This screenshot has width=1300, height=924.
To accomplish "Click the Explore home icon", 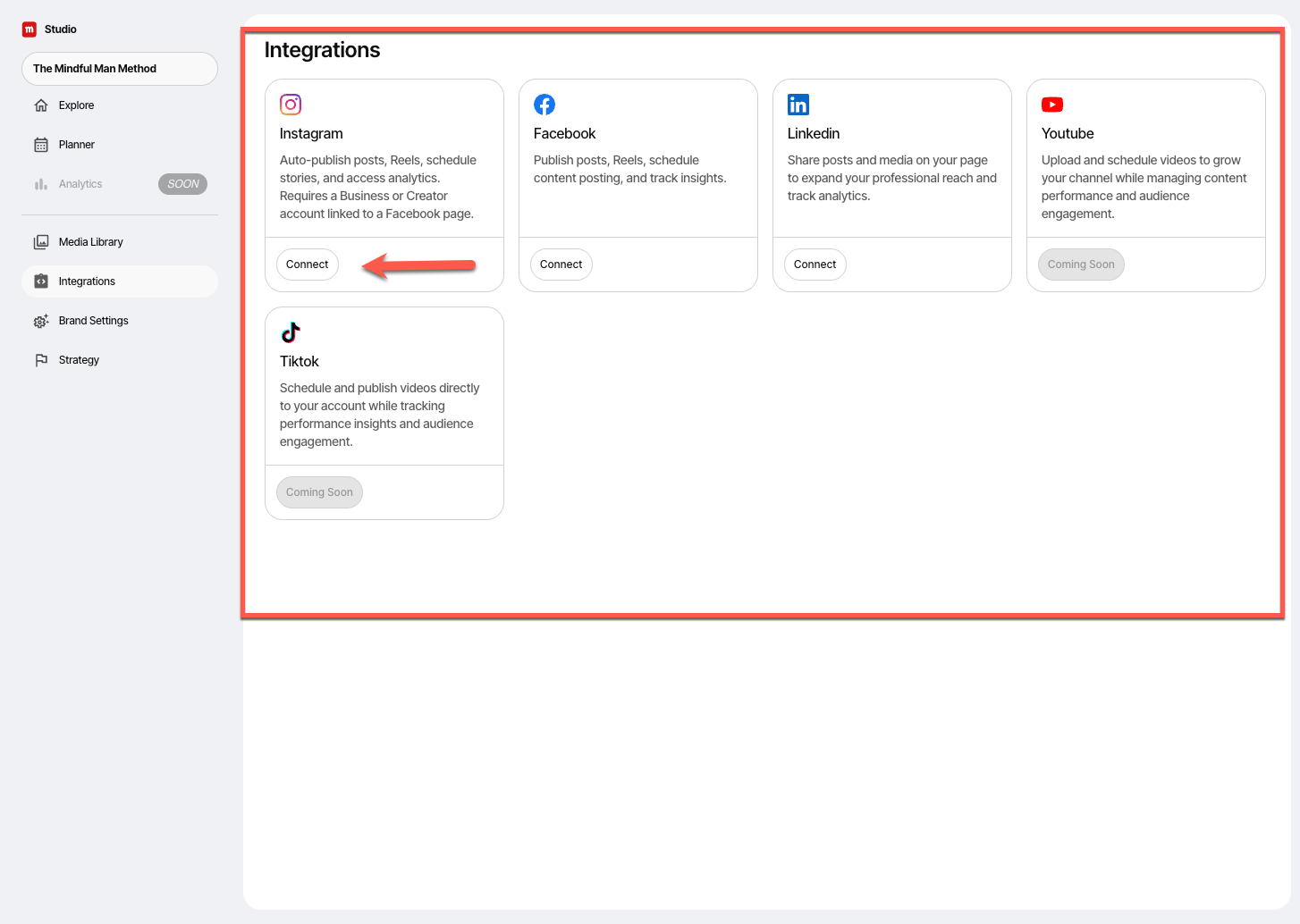I will (x=41, y=105).
